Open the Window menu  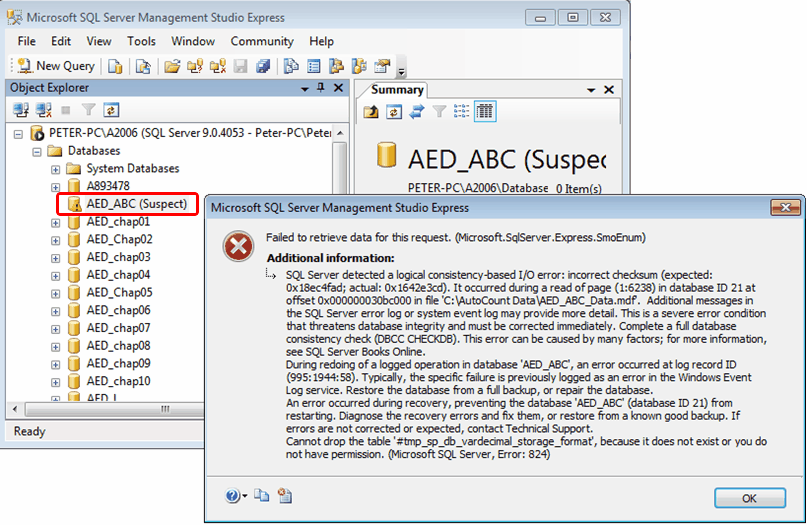(x=193, y=41)
